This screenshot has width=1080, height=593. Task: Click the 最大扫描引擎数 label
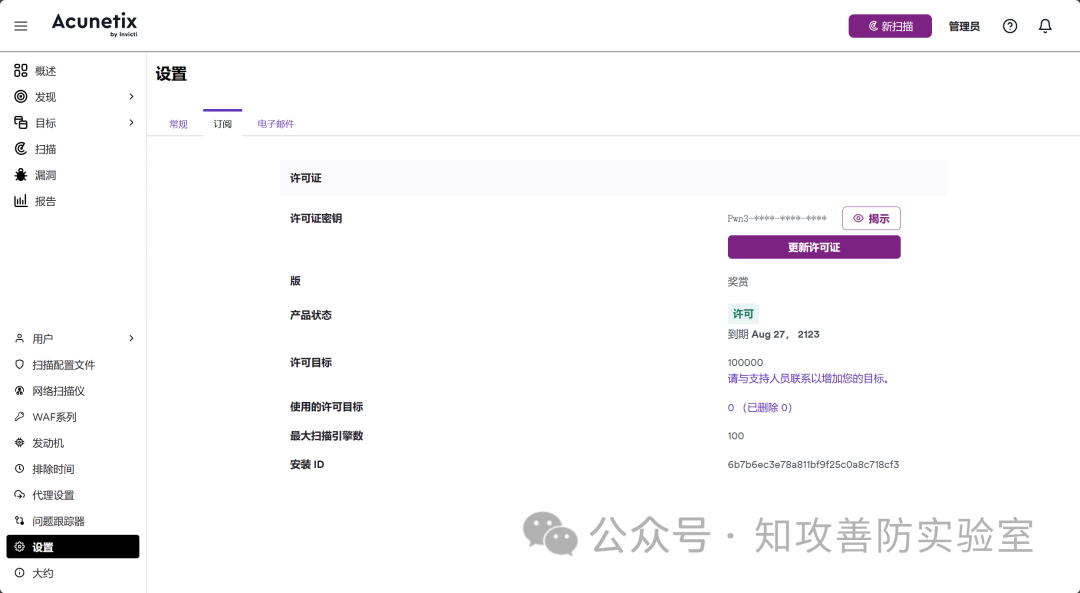point(326,435)
